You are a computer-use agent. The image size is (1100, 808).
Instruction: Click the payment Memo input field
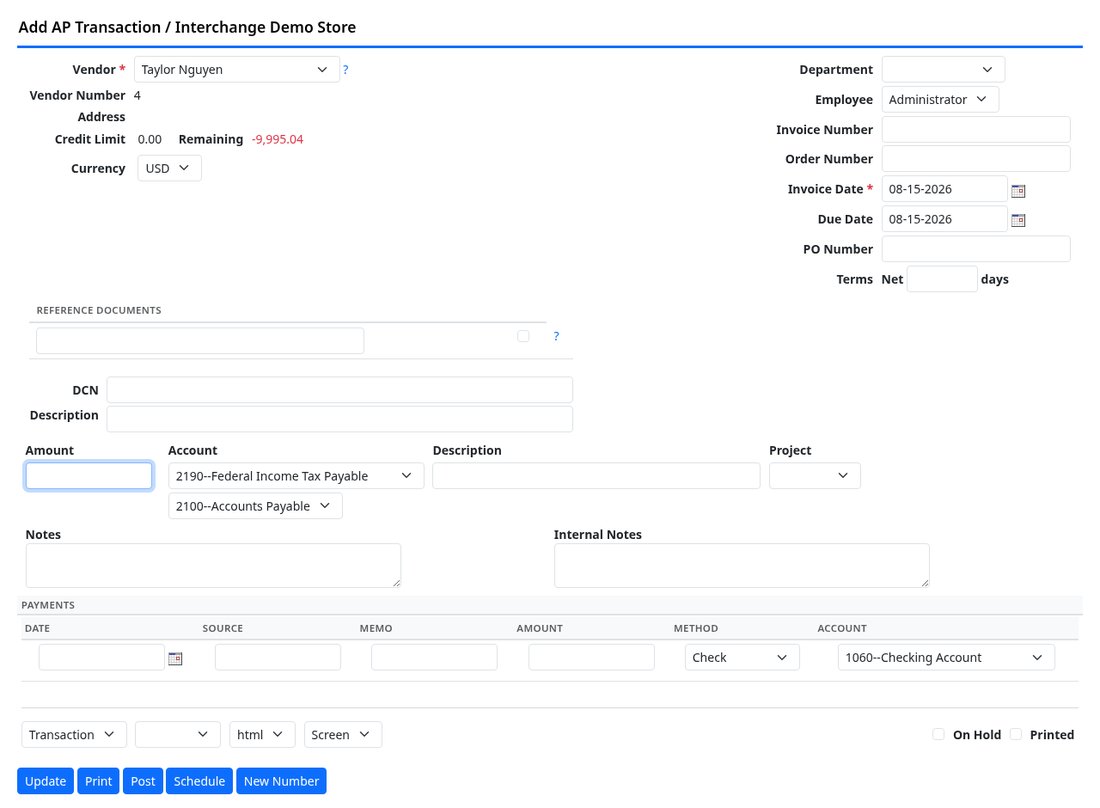(434, 657)
